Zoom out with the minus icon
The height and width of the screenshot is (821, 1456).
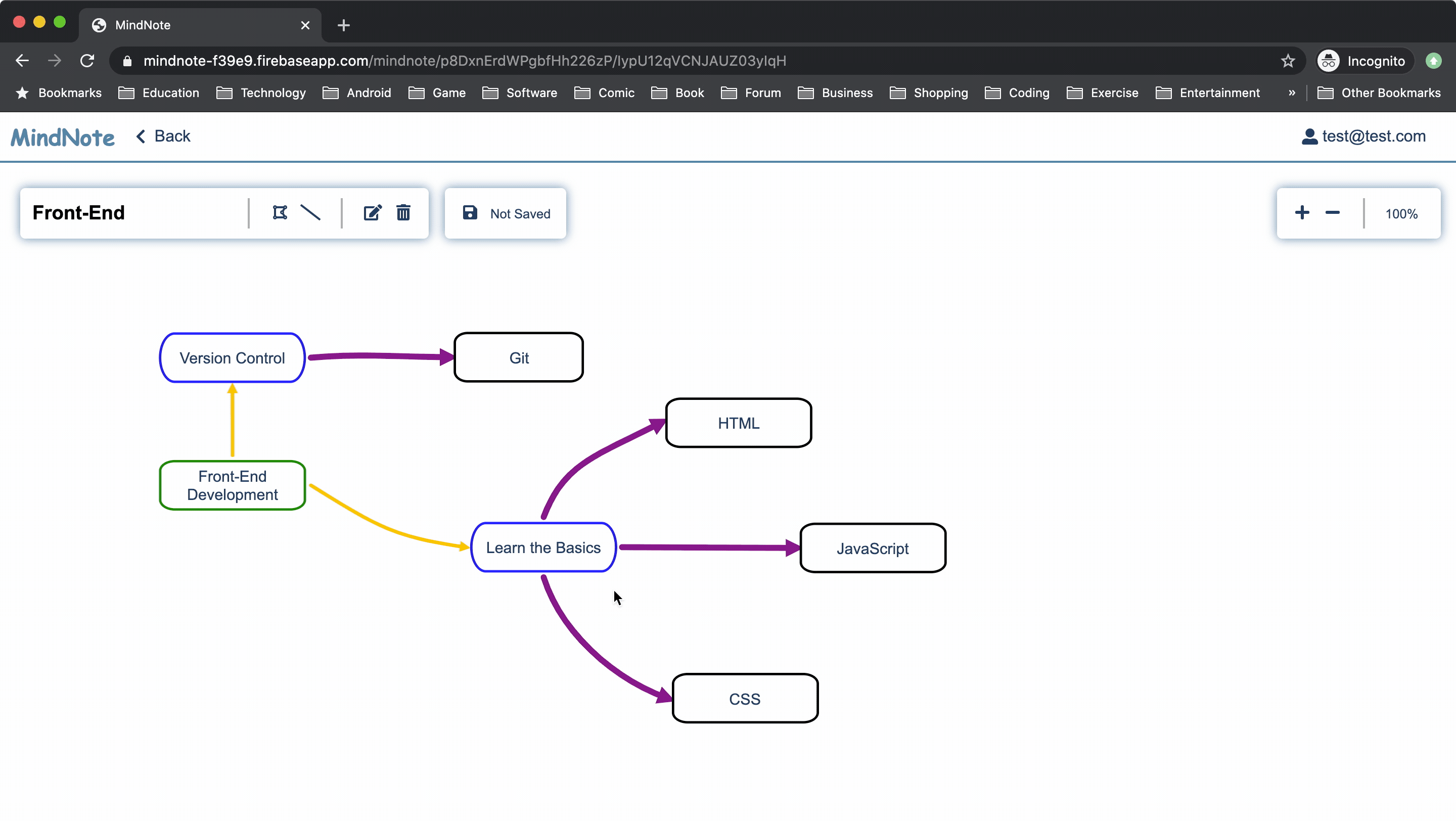point(1333,212)
